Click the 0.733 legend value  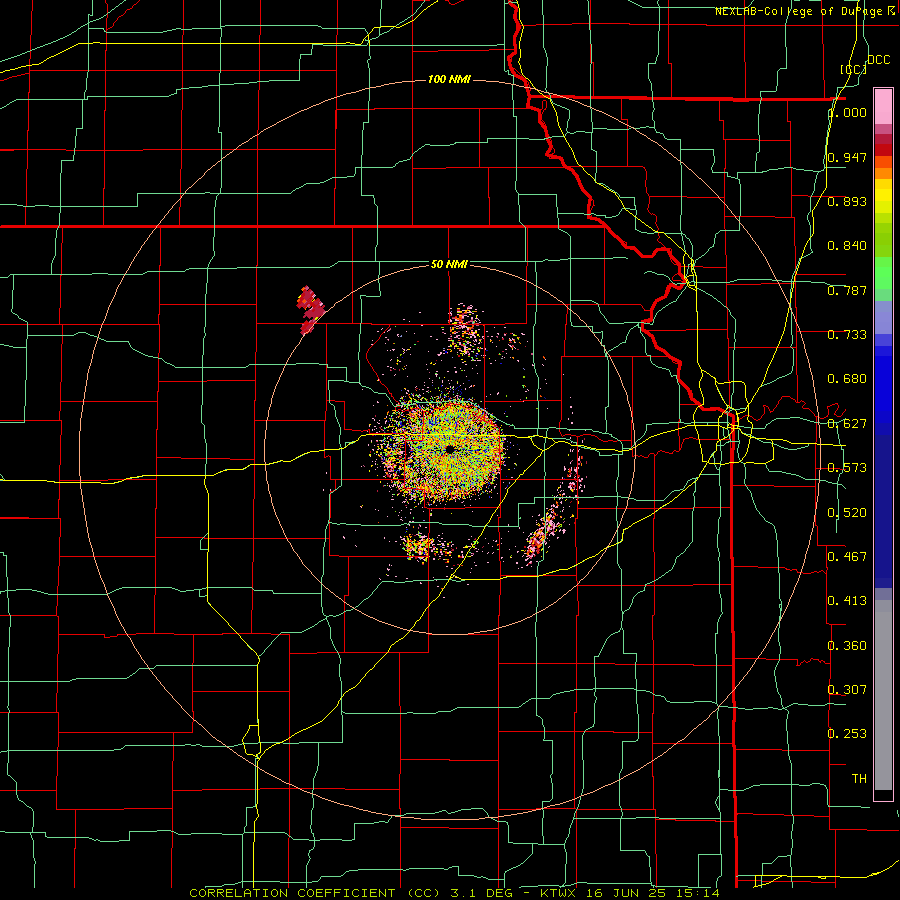(x=847, y=335)
